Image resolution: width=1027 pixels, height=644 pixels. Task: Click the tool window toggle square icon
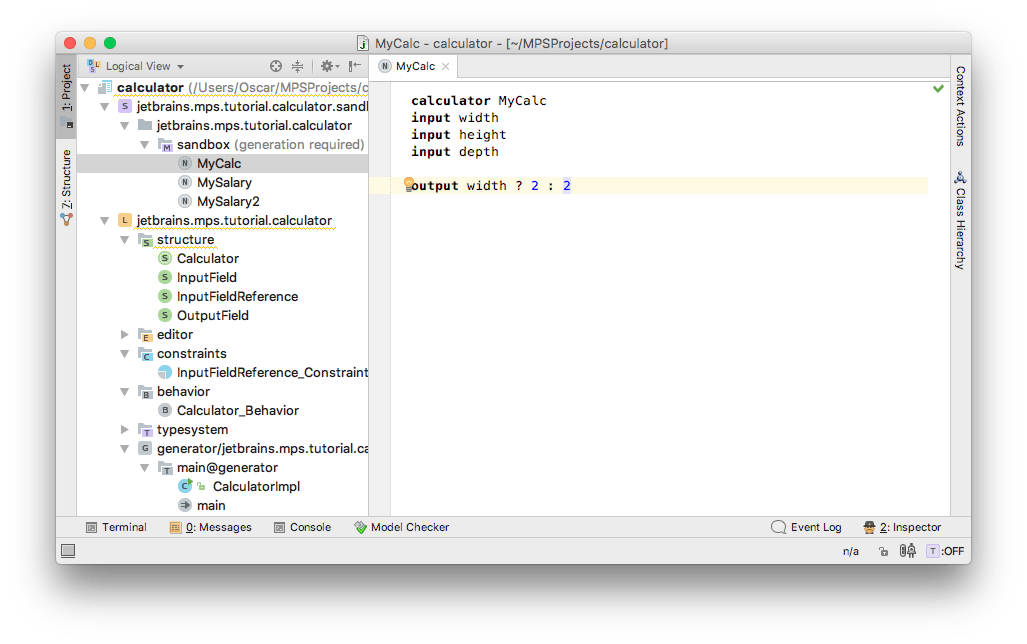(x=68, y=551)
